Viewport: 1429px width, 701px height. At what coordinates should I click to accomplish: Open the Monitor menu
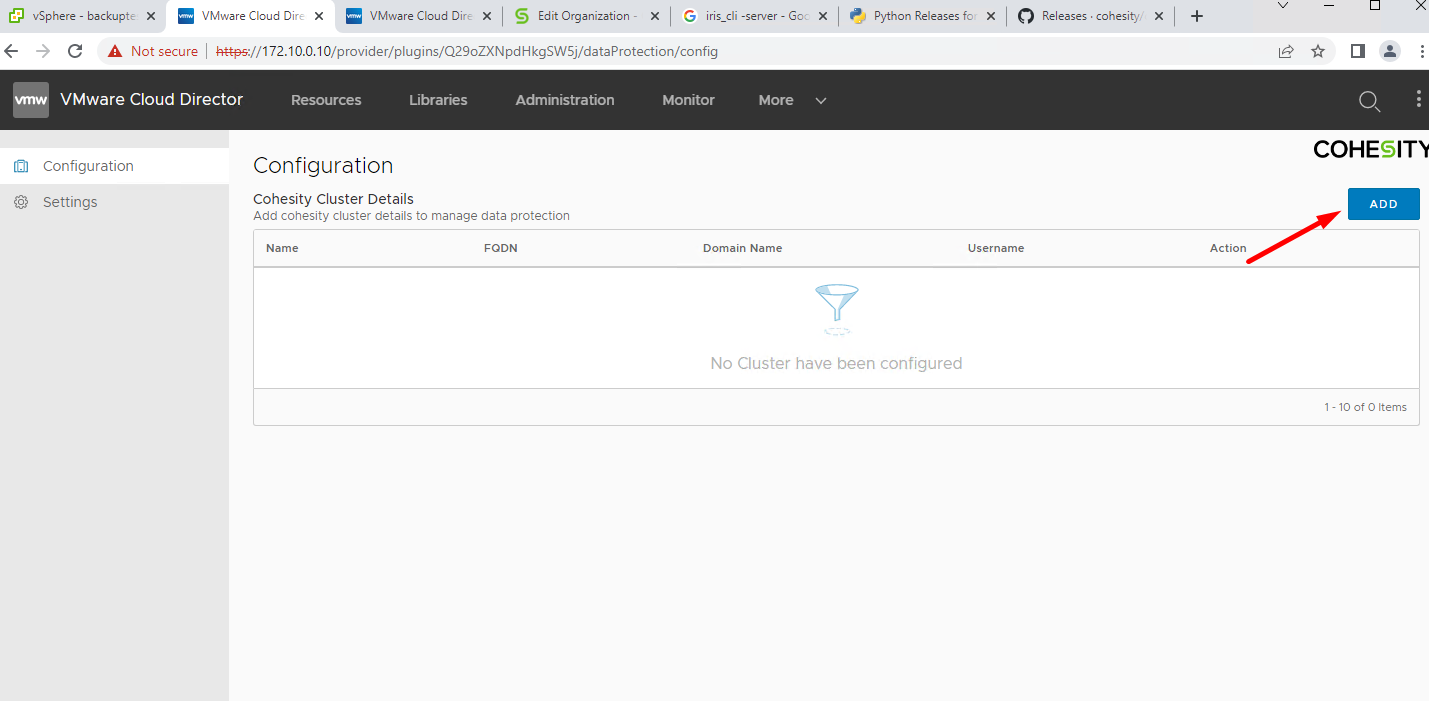coord(688,100)
